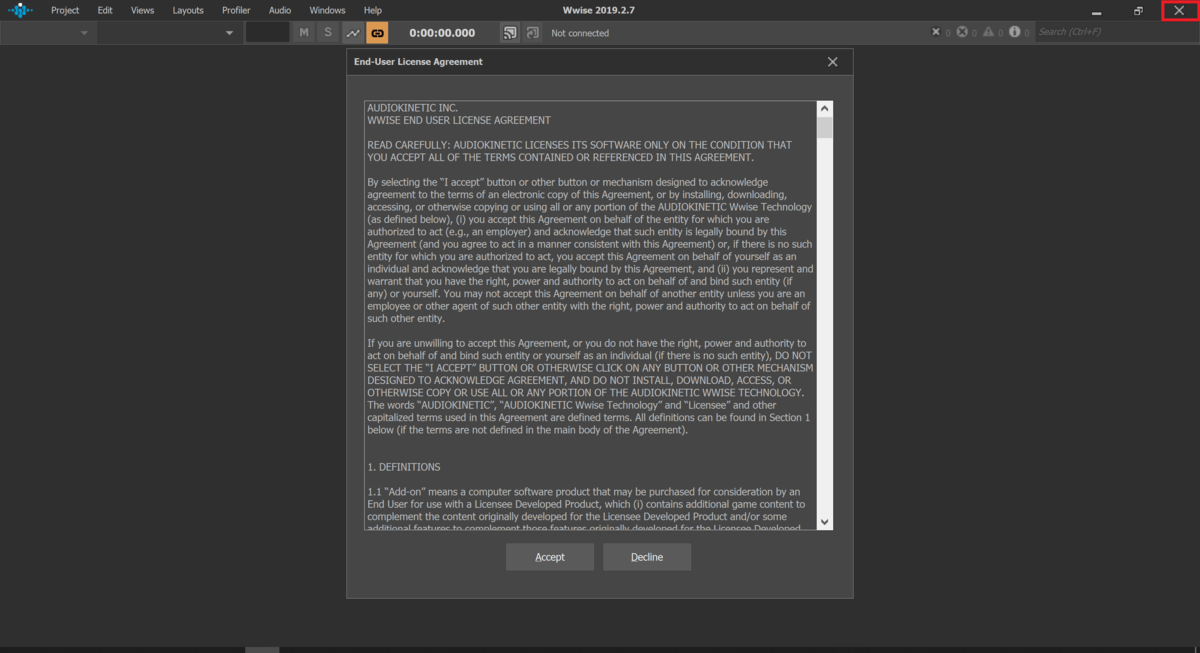
Task: Click the Wwise logo icon
Action: 20,10
